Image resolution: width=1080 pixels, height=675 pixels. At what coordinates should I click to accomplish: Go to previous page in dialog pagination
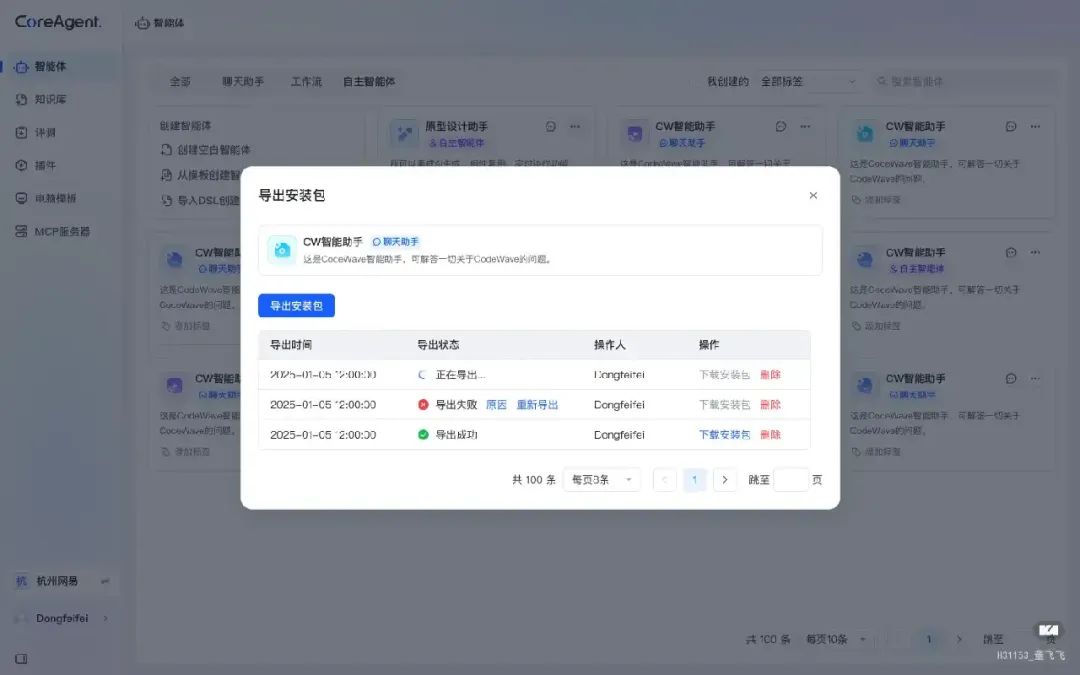coord(665,479)
